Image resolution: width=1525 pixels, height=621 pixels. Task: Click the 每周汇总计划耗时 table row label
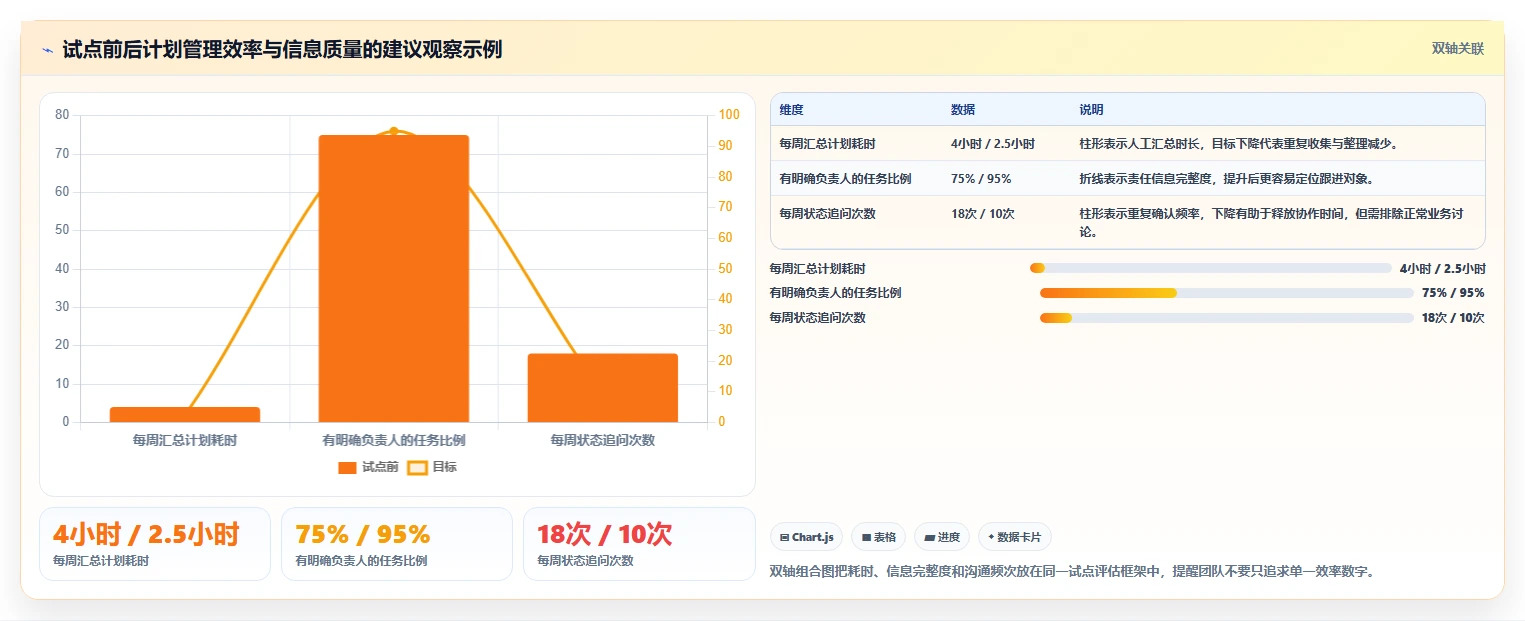click(x=828, y=144)
